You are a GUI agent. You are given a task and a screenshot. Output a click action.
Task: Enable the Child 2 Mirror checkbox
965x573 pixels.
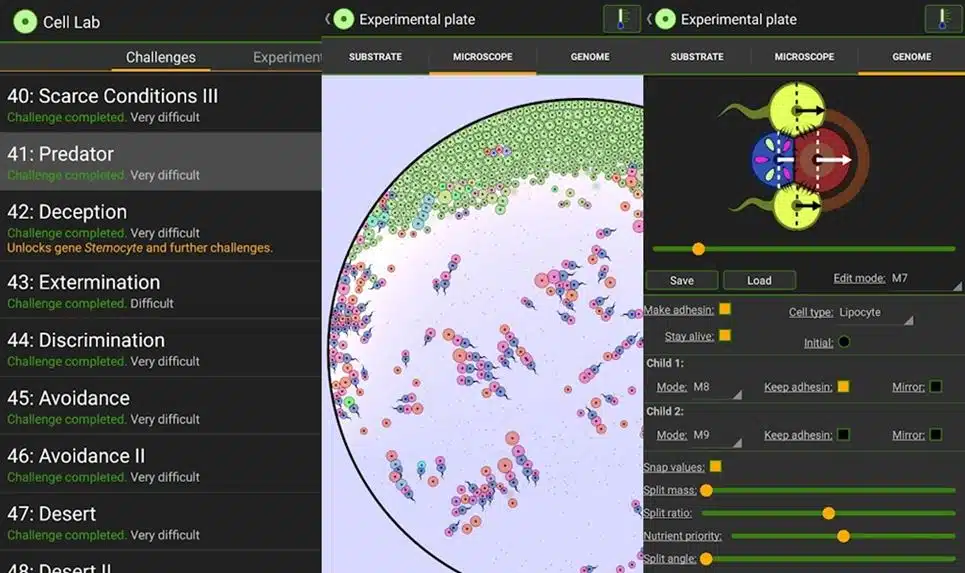(x=935, y=435)
